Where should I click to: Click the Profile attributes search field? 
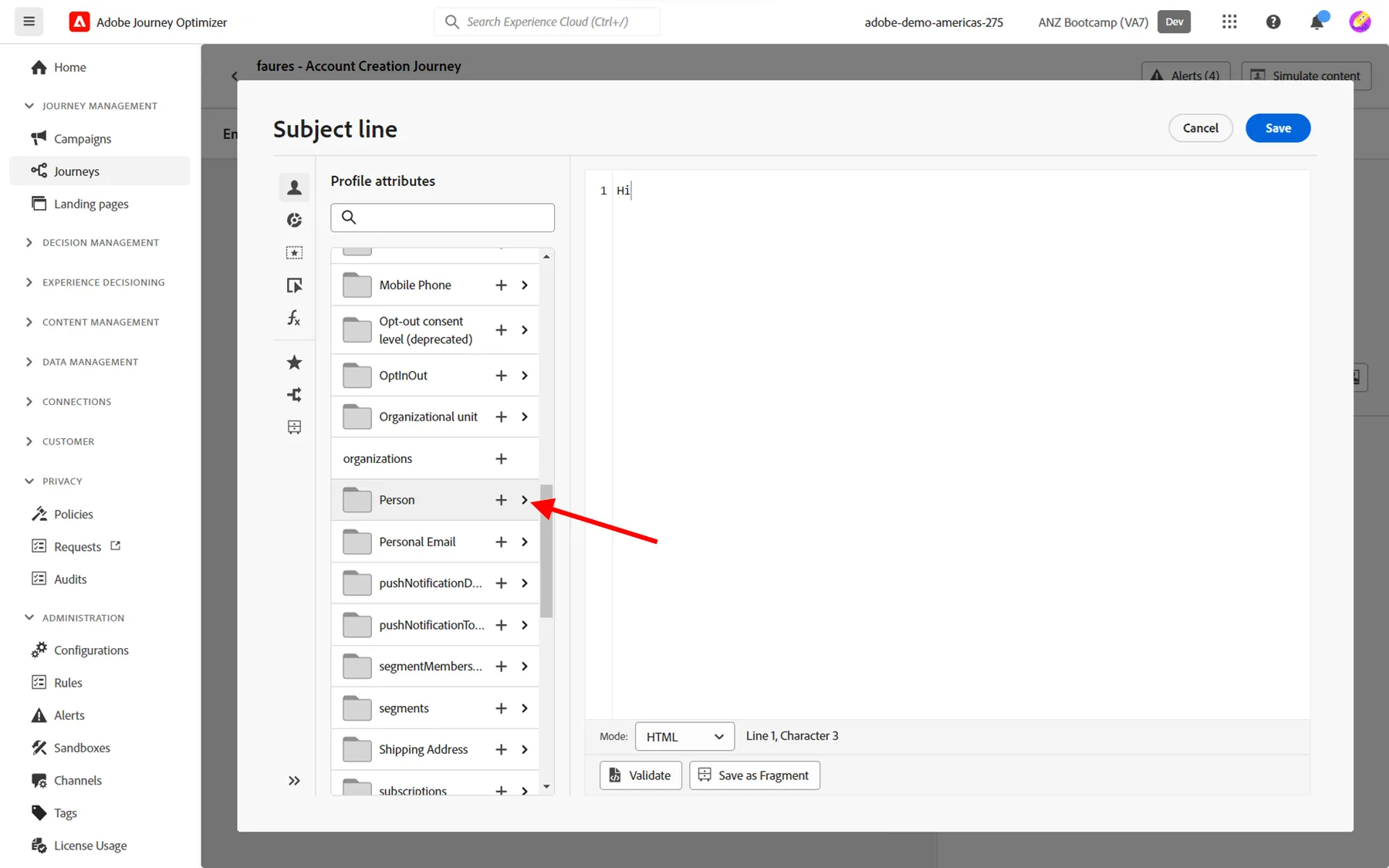[x=442, y=218]
